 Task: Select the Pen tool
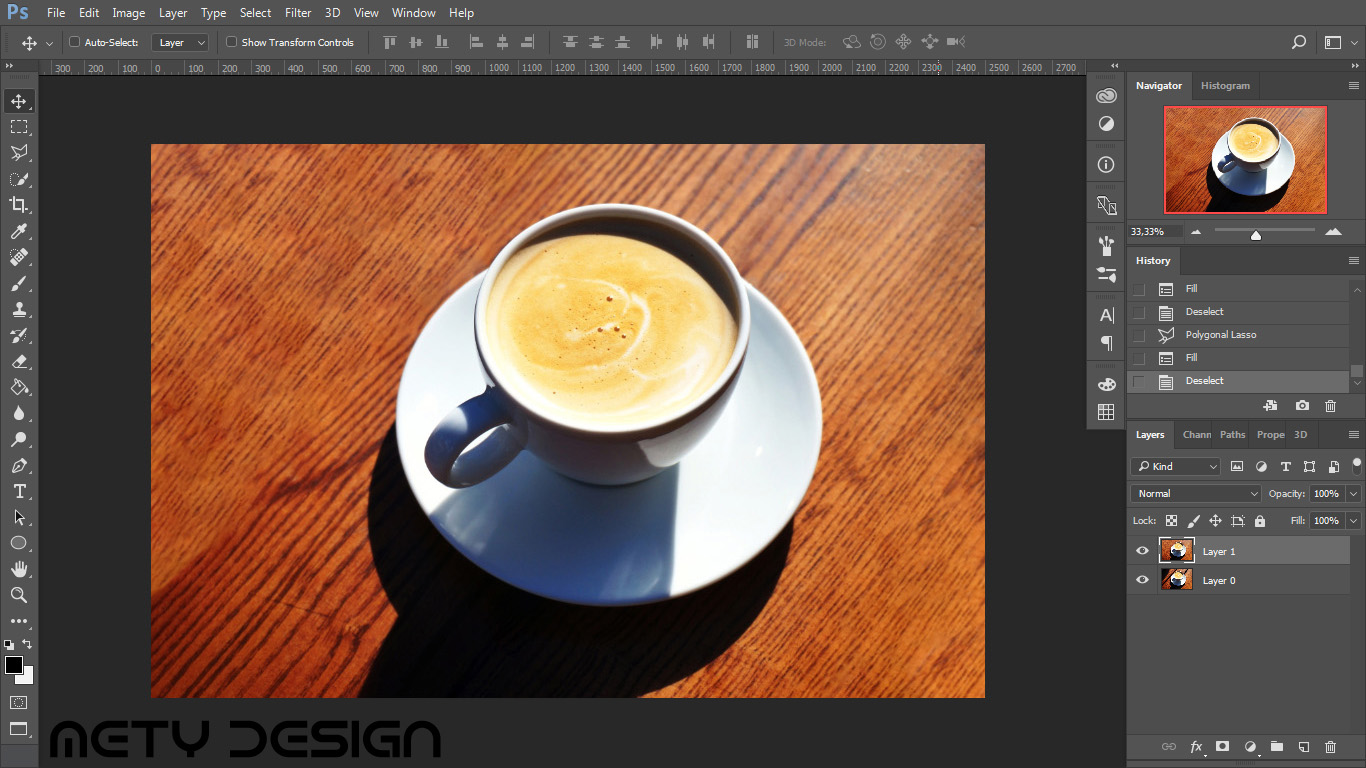19,465
